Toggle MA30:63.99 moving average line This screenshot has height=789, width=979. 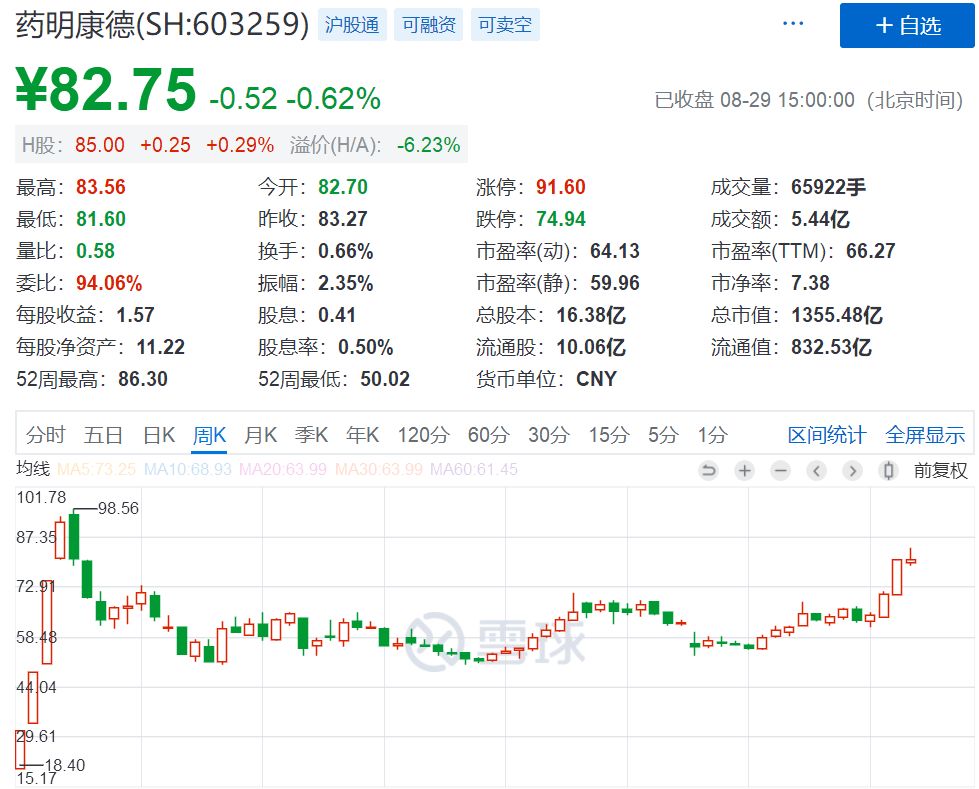point(379,469)
